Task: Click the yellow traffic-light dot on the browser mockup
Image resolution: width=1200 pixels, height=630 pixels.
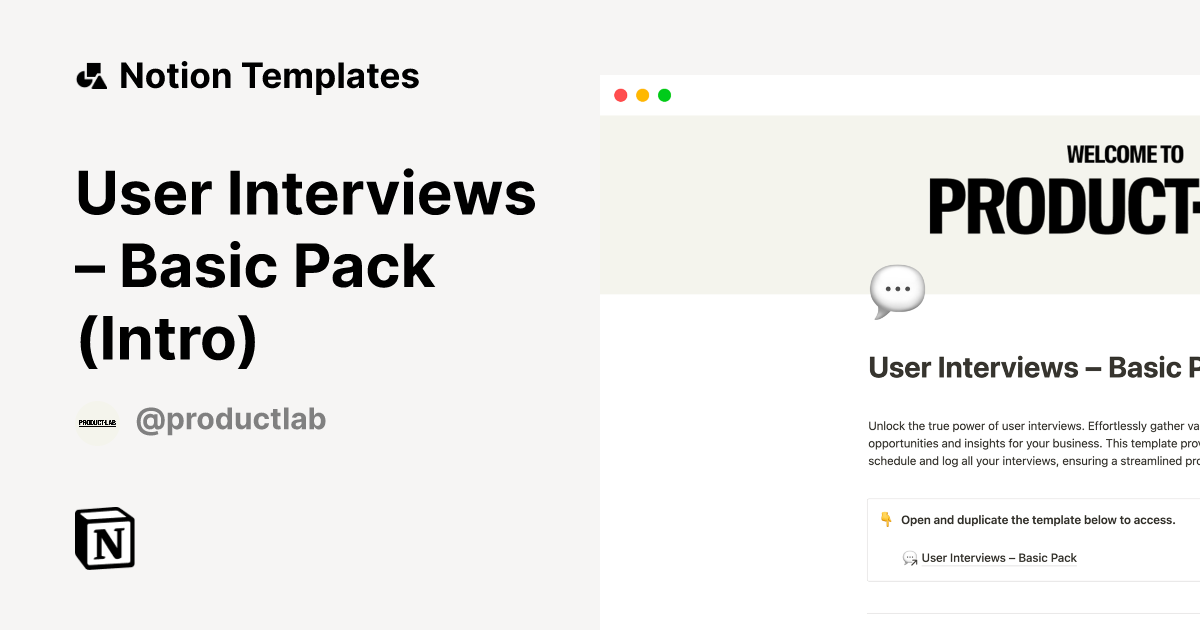Action: (x=642, y=94)
